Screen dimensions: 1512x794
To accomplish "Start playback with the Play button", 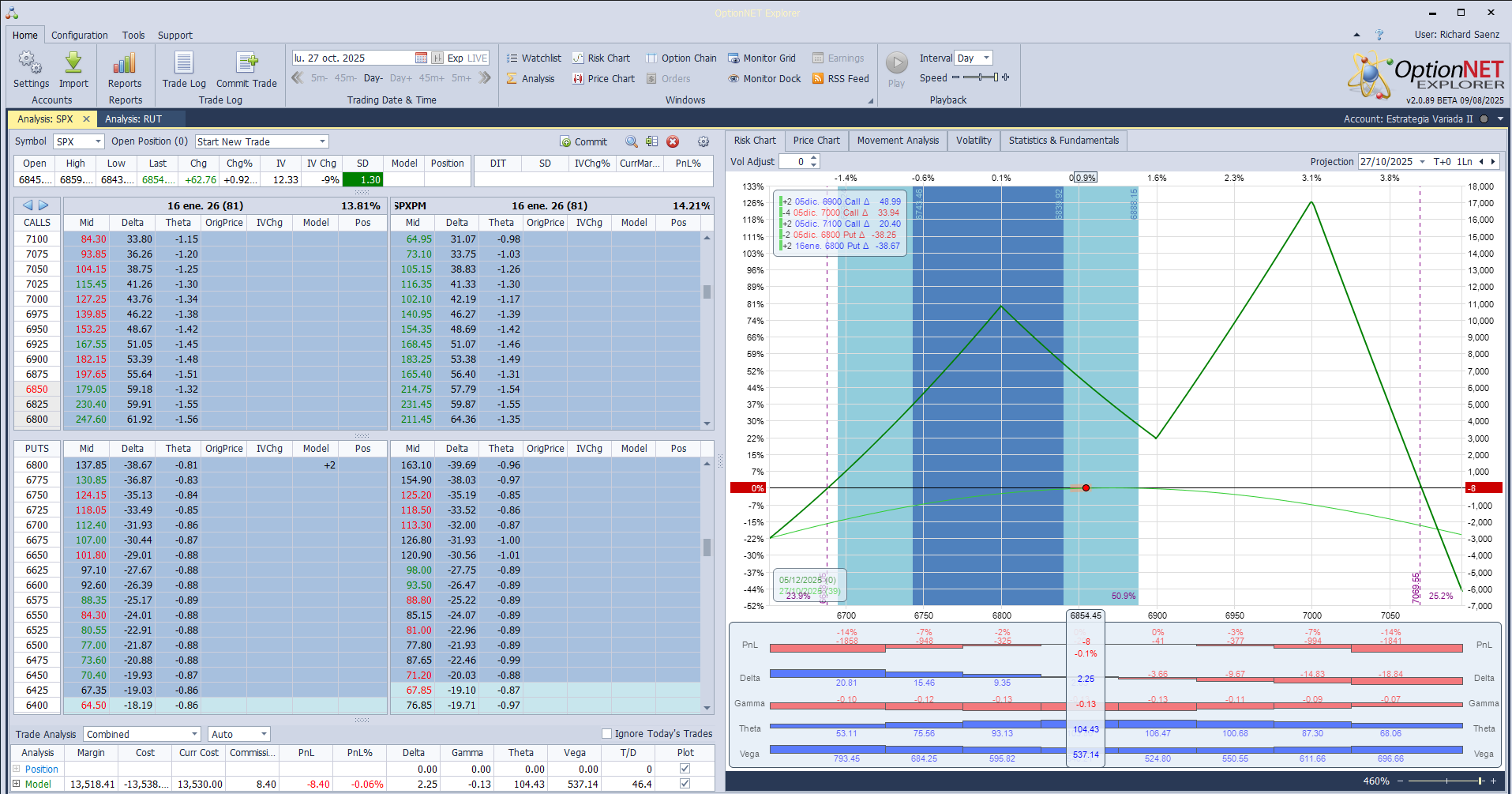I will 896,70.
